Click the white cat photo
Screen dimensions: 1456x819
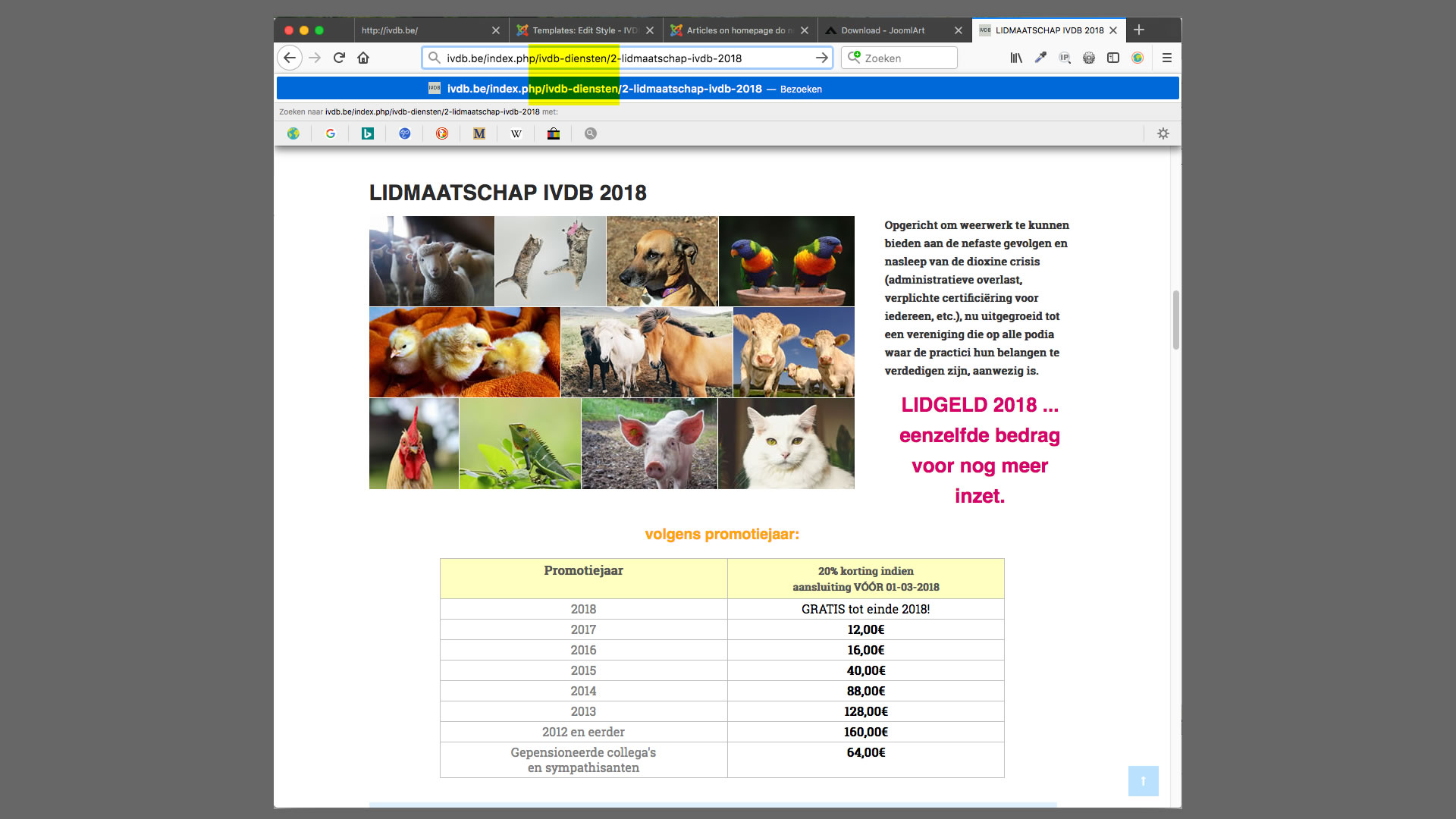786,444
